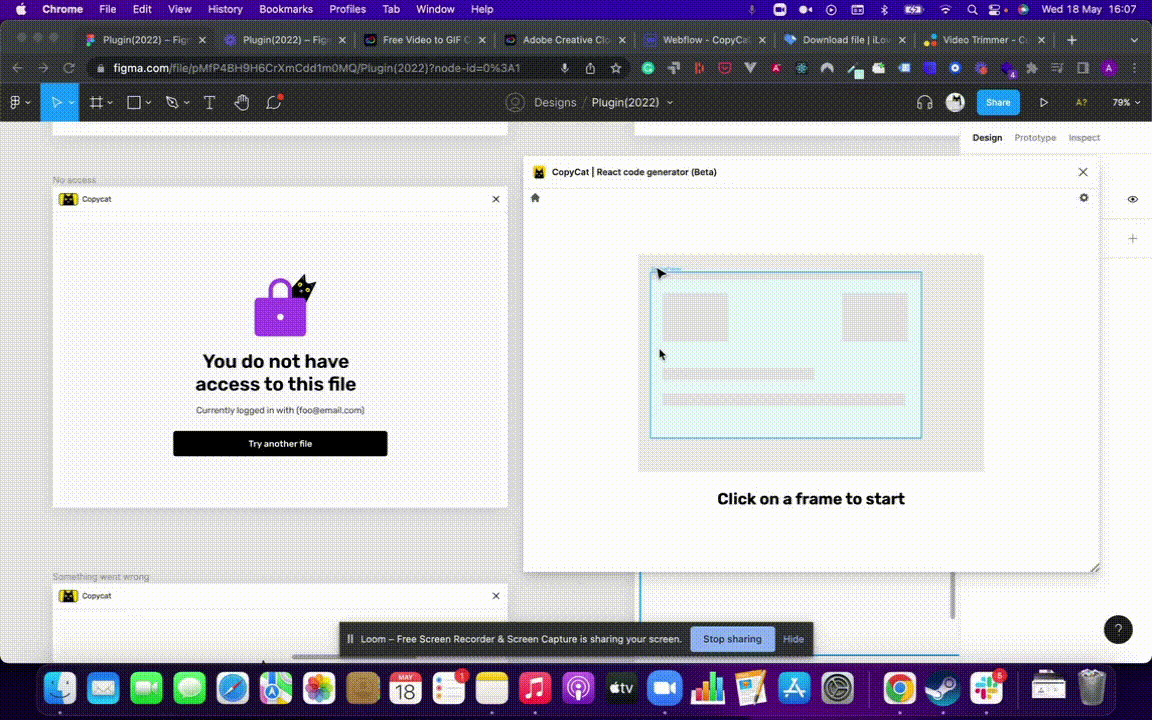Switch to Free Video to GIF tab
Image resolution: width=1152 pixels, height=720 pixels.
click(x=425, y=40)
